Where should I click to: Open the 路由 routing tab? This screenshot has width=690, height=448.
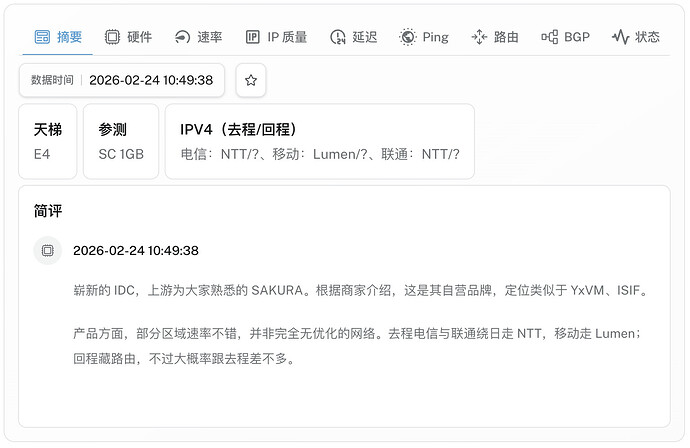[495, 37]
